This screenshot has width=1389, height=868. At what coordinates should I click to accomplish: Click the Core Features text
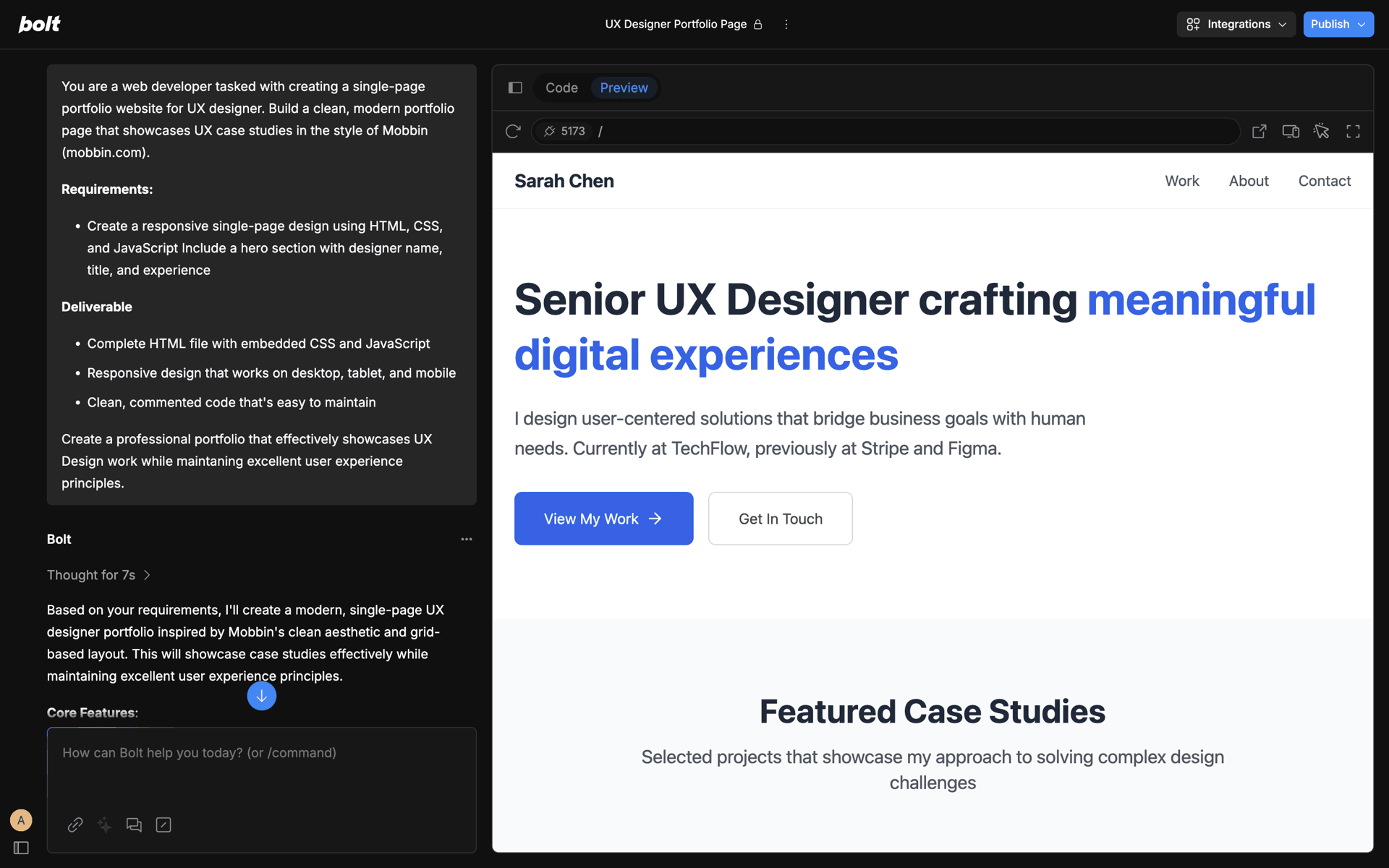click(93, 712)
